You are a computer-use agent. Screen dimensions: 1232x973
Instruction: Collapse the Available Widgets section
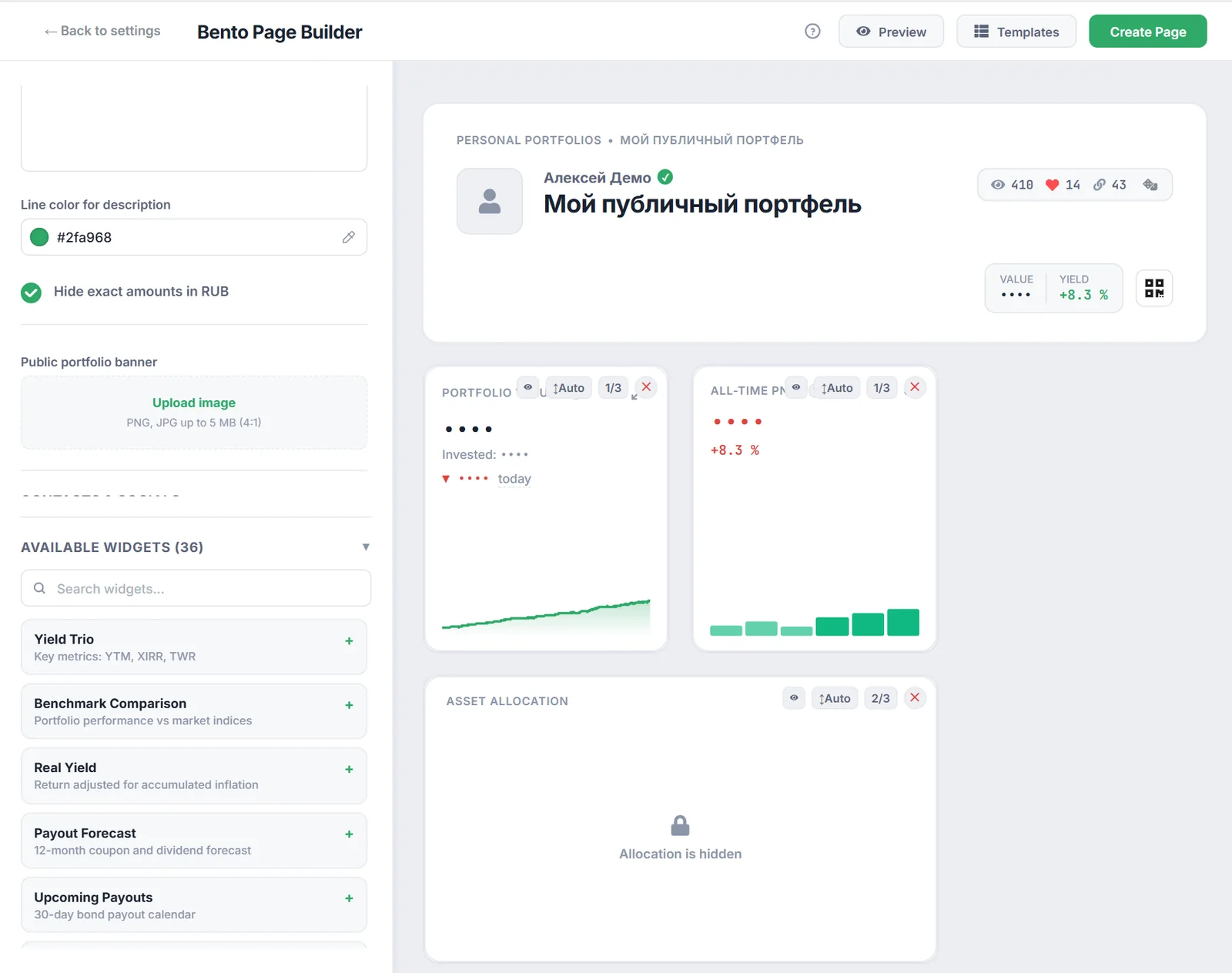[366, 547]
